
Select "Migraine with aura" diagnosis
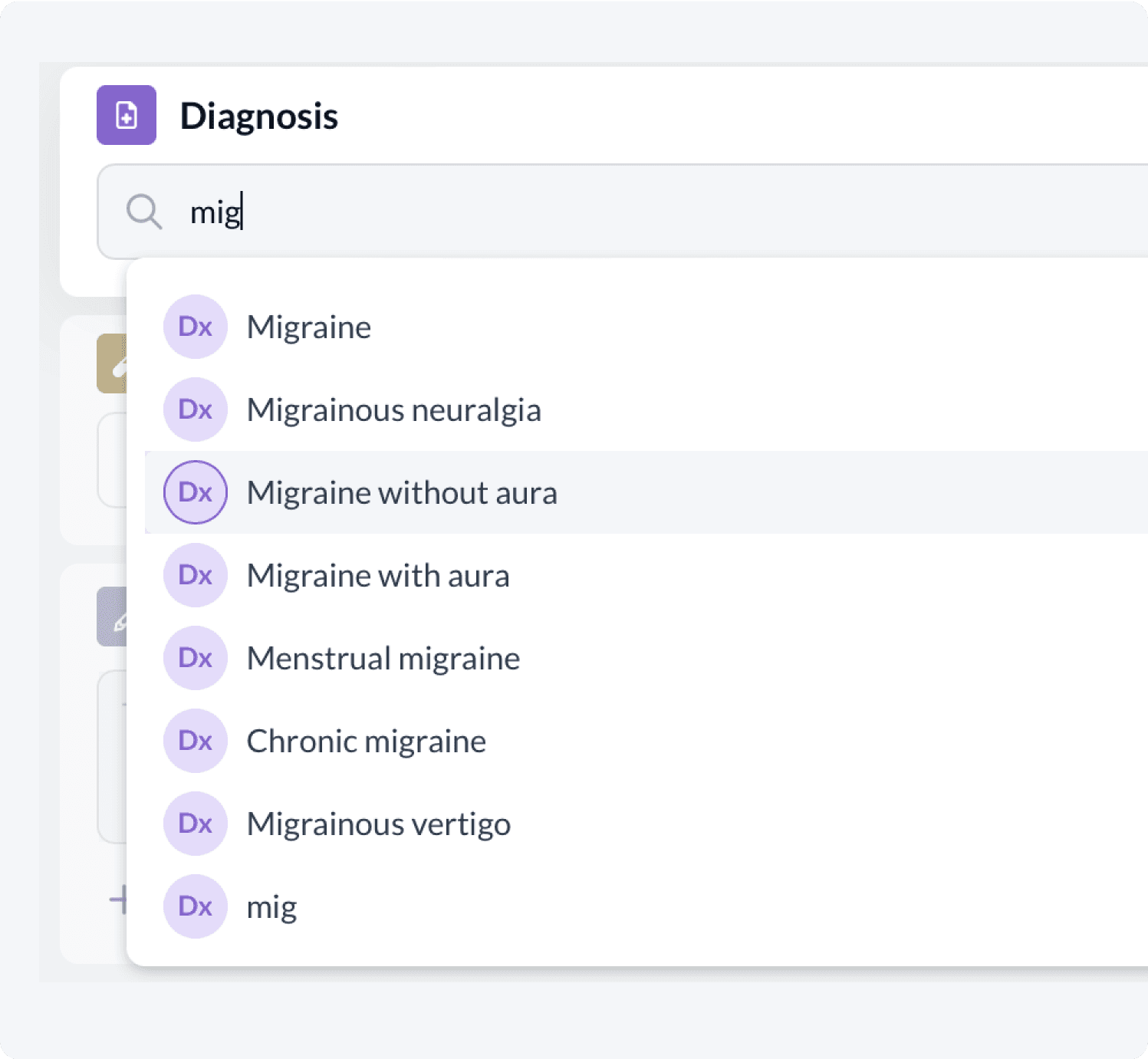click(x=378, y=576)
